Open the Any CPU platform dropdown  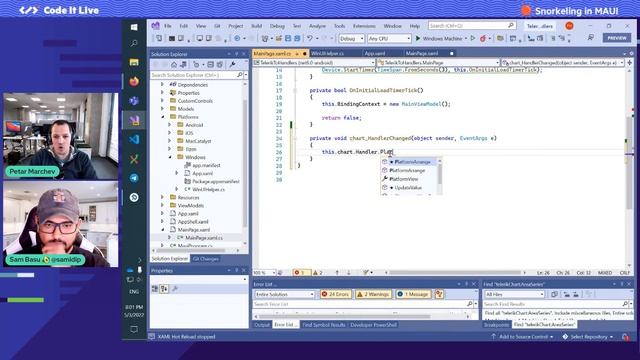pyautogui.click(x=389, y=38)
